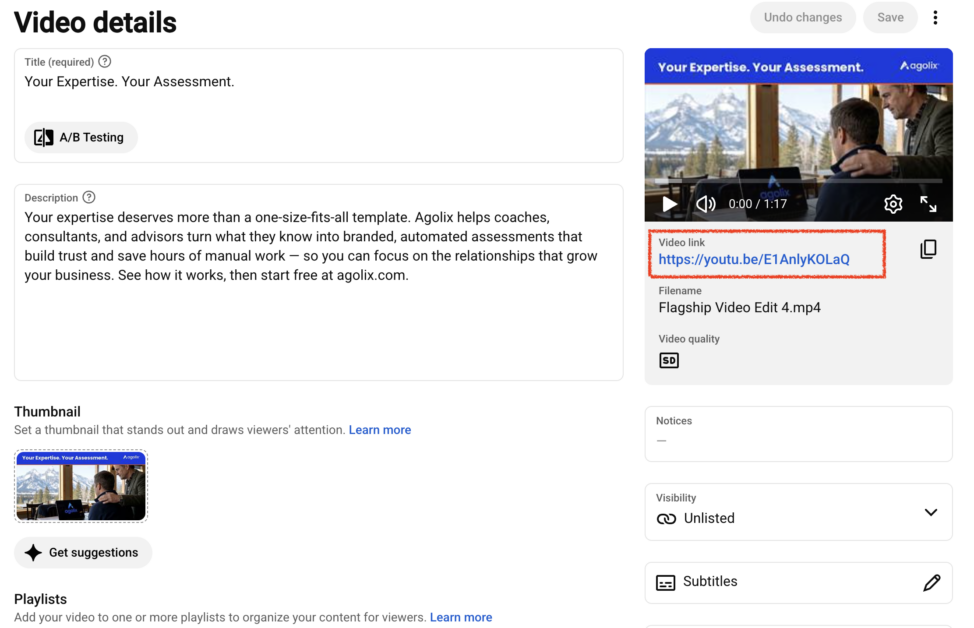974x628 pixels.
Task: Click the Subtitles label text
Action: point(710,581)
